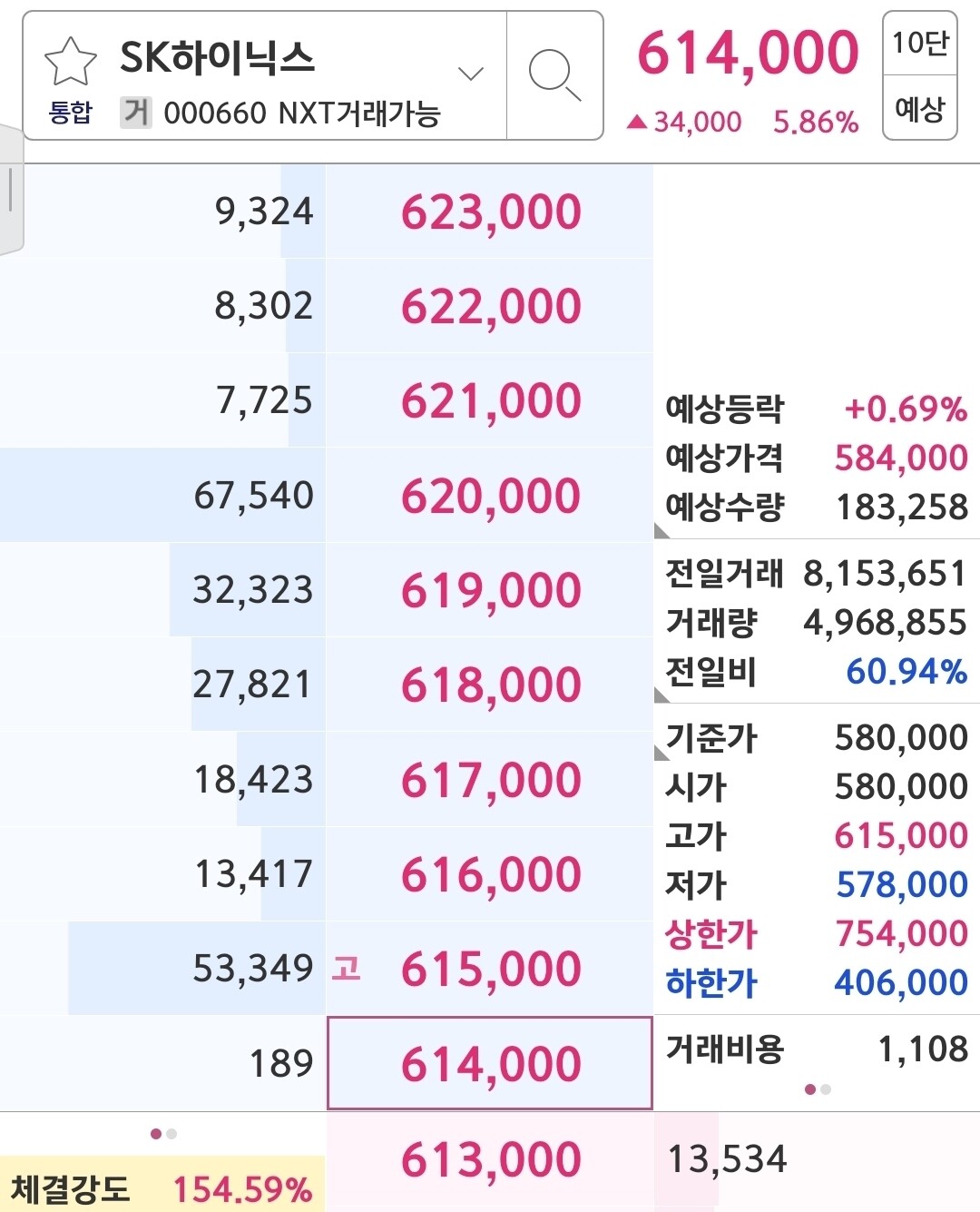
Task: Select the 623,000 top ask row
Action: pyautogui.click(x=490, y=212)
